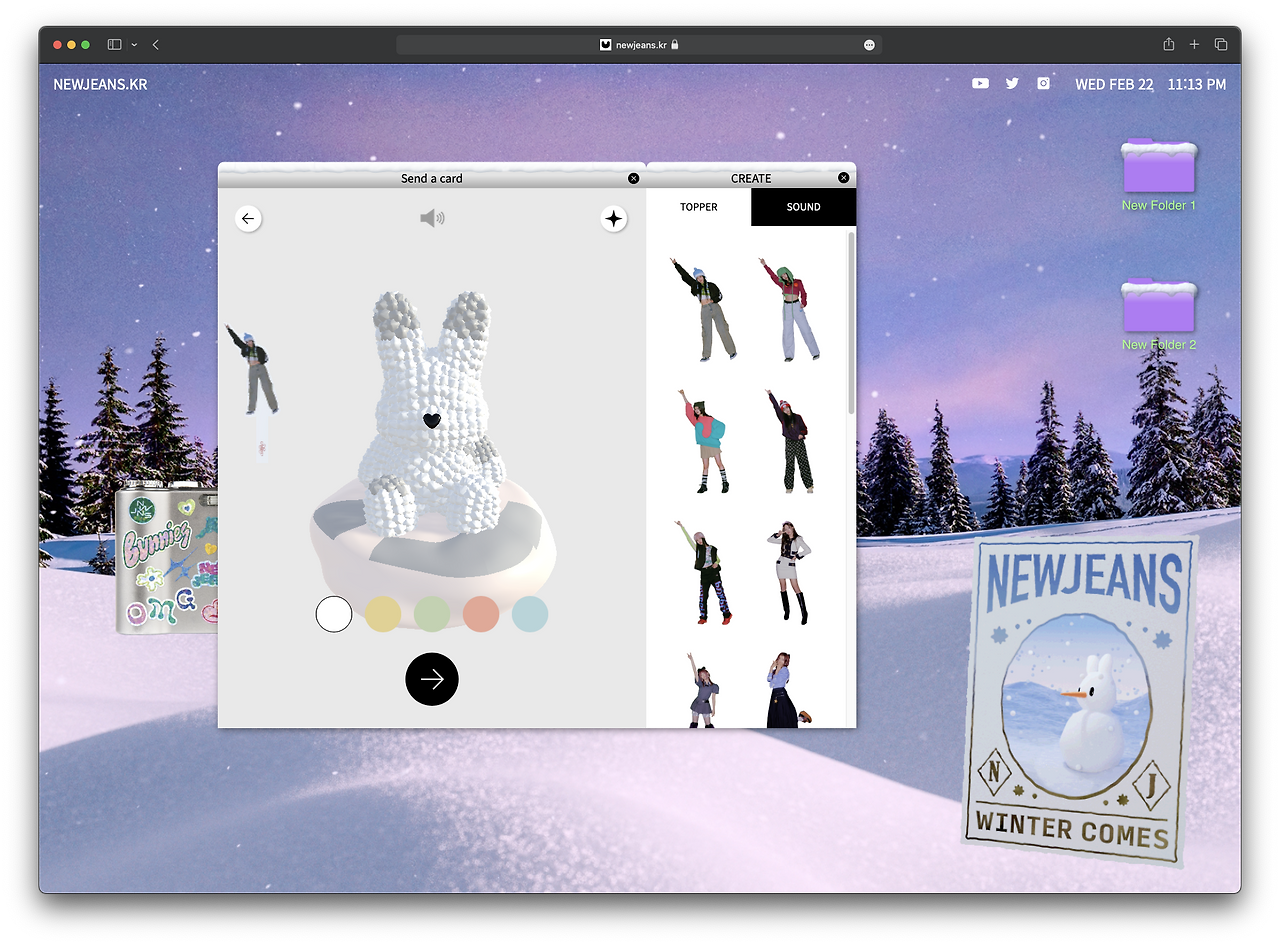
Task: Click the NewJeans Winter Comes poster
Action: (x=1079, y=700)
